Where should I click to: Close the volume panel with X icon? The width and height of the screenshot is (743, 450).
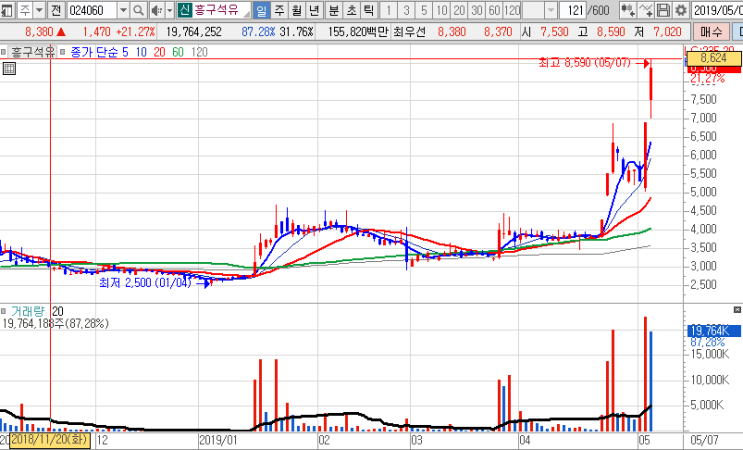point(737,310)
